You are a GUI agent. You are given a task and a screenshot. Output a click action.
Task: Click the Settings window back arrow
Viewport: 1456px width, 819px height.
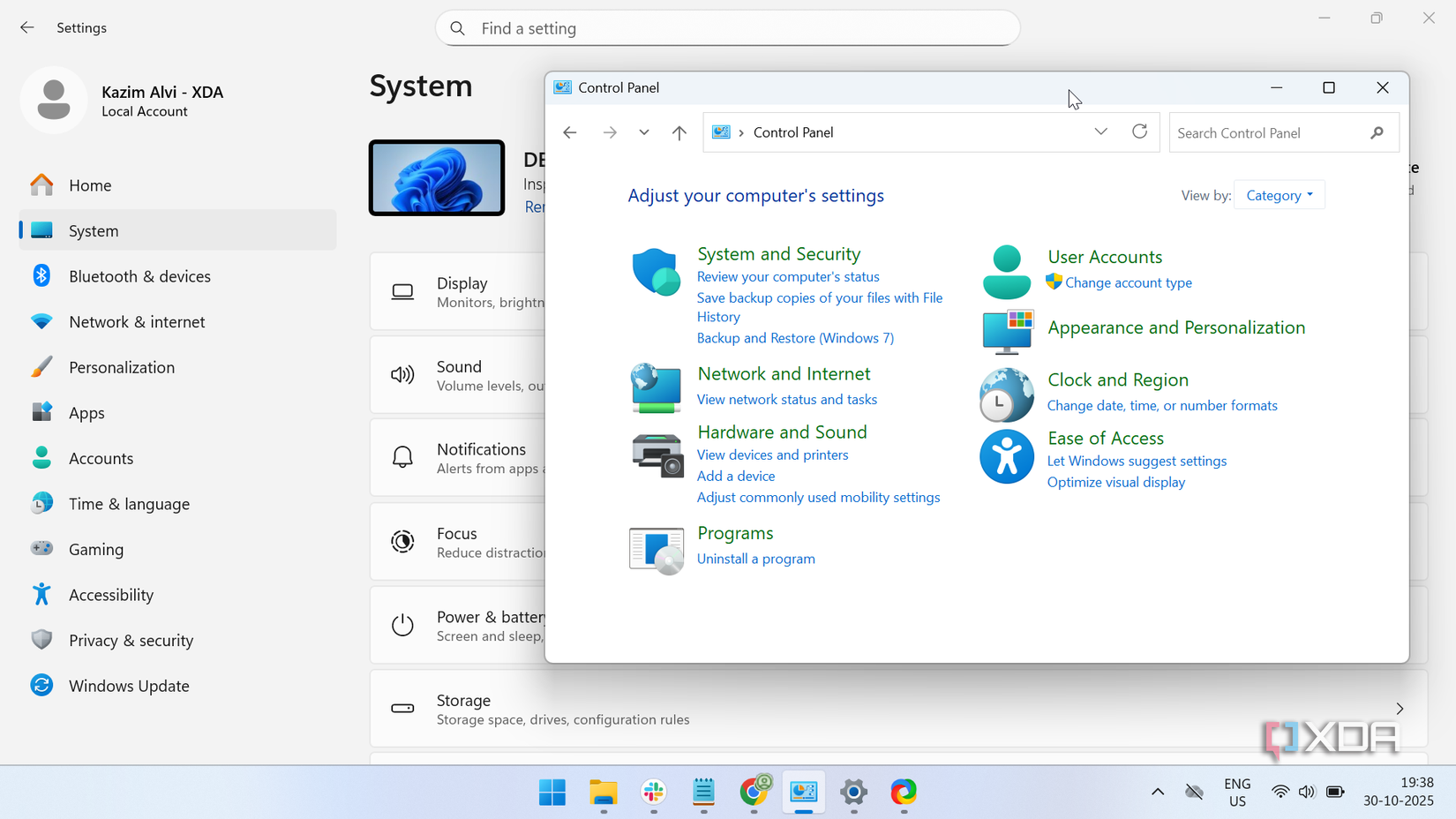(27, 27)
